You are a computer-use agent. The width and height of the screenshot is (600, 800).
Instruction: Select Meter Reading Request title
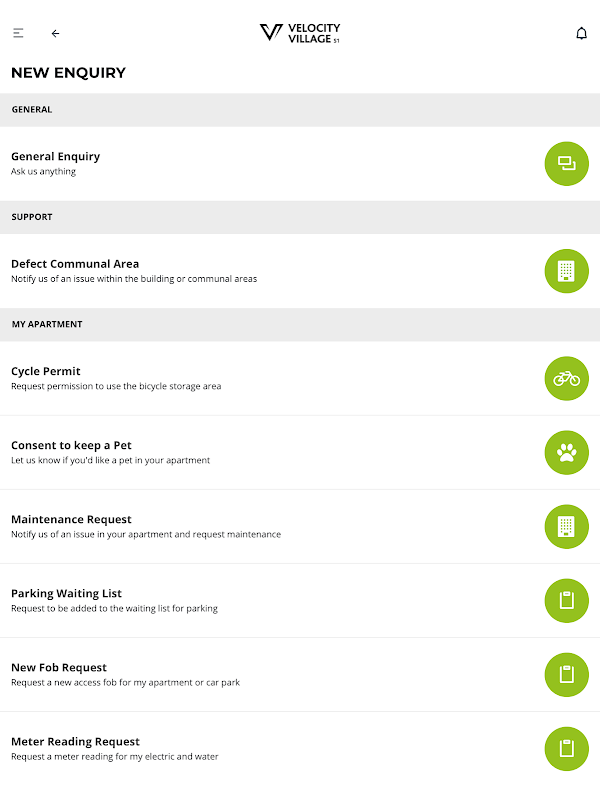75,741
